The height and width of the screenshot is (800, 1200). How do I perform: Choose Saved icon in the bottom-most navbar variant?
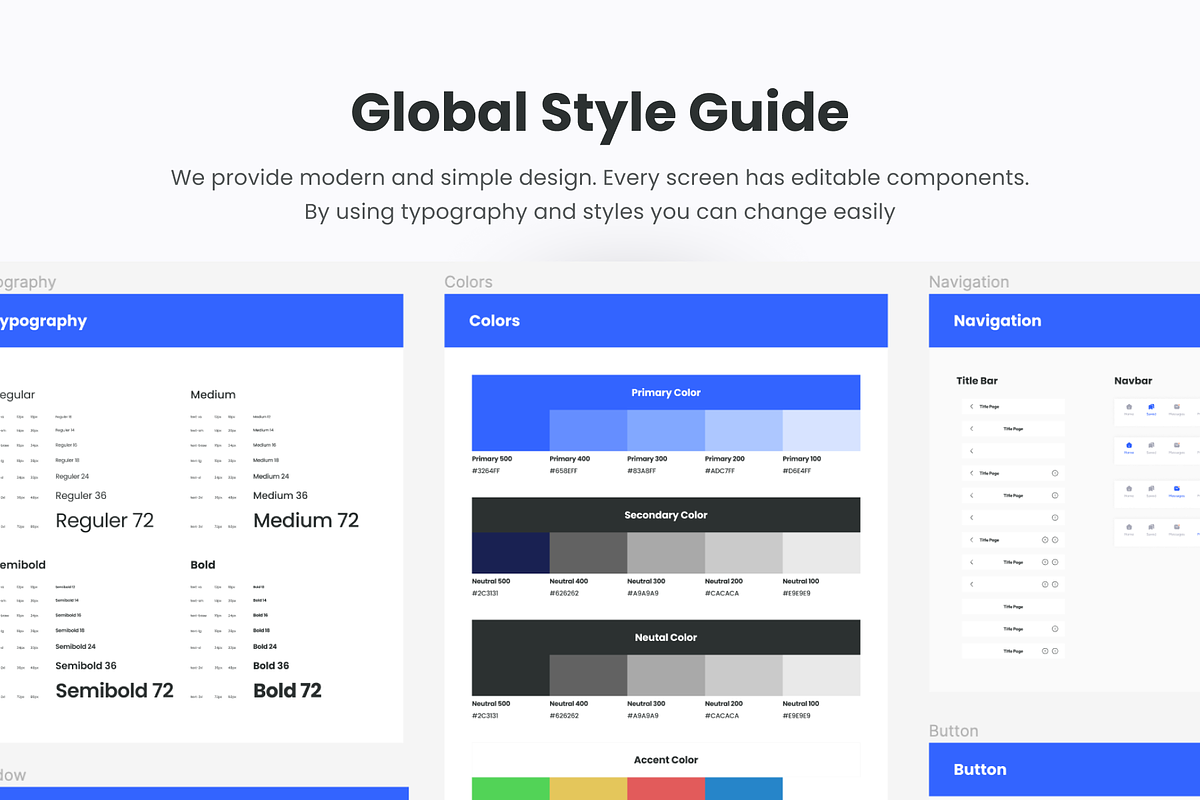[1151, 527]
